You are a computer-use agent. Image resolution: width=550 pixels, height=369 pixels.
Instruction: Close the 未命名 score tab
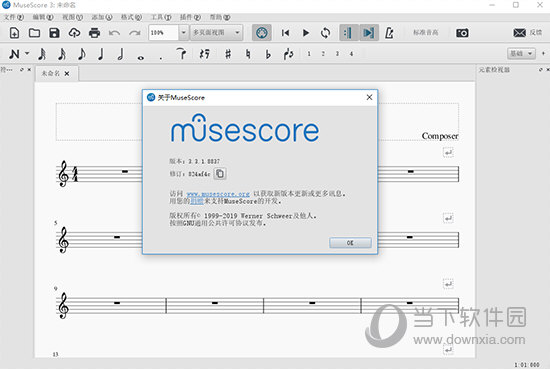(x=67, y=73)
